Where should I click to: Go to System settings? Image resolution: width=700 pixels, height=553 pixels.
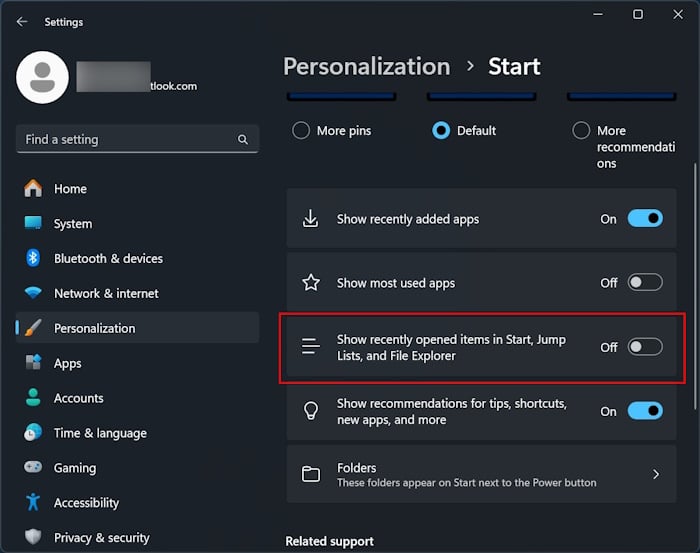click(x=138, y=224)
